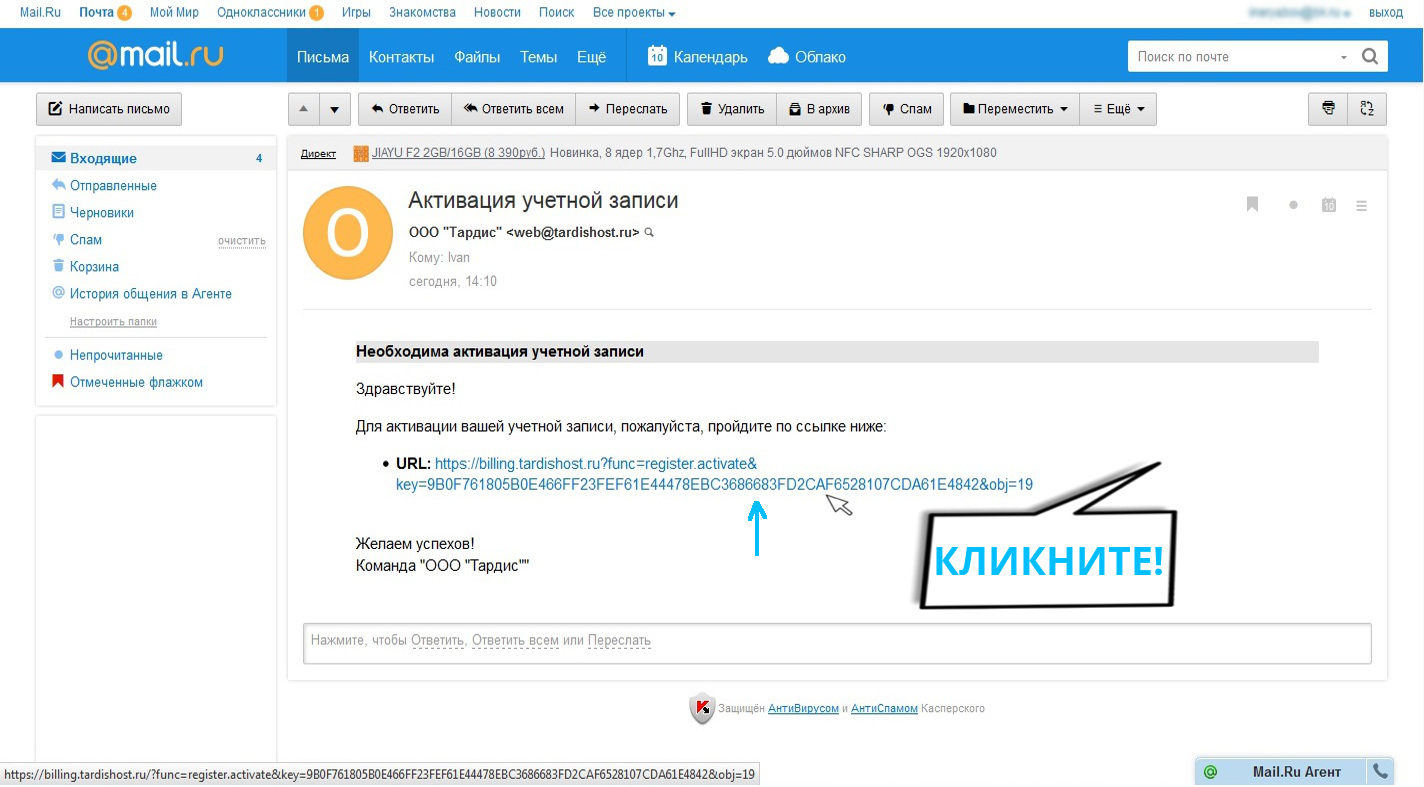The width and height of the screenshot is (1424, 787).
Task: Click Ответить to reply to the sender
Action: coord(405,109)
